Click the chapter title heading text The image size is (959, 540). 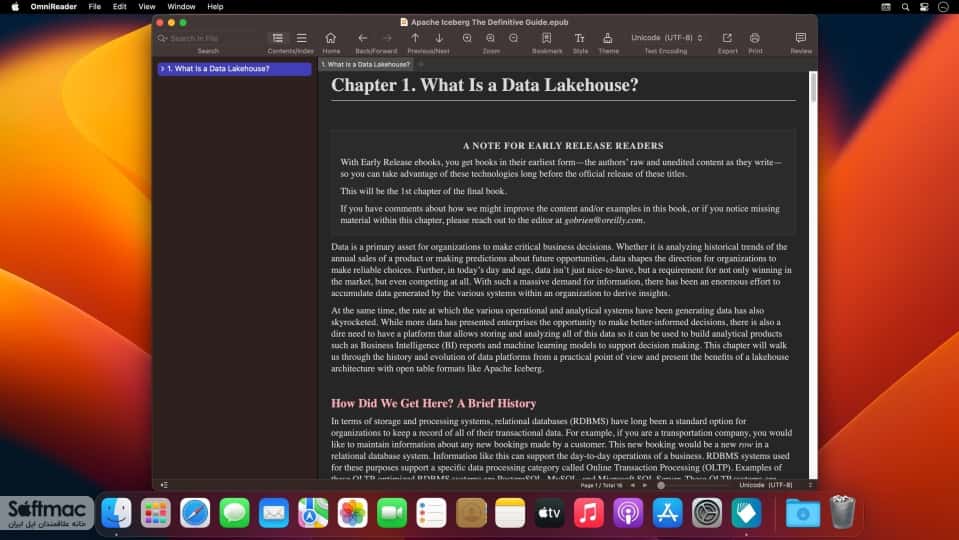click(484, 85)
